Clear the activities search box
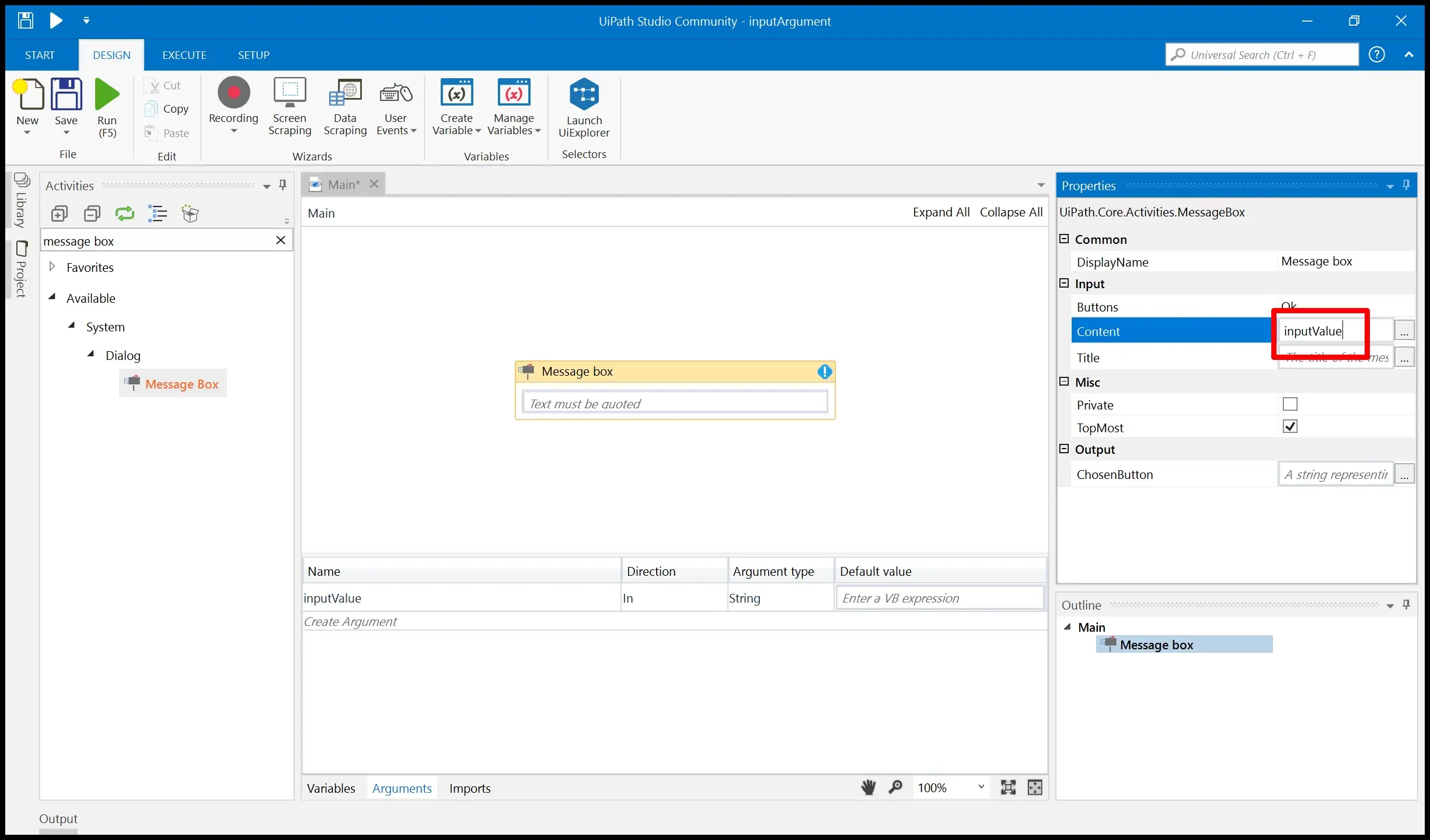 click(x=281, y=240)
